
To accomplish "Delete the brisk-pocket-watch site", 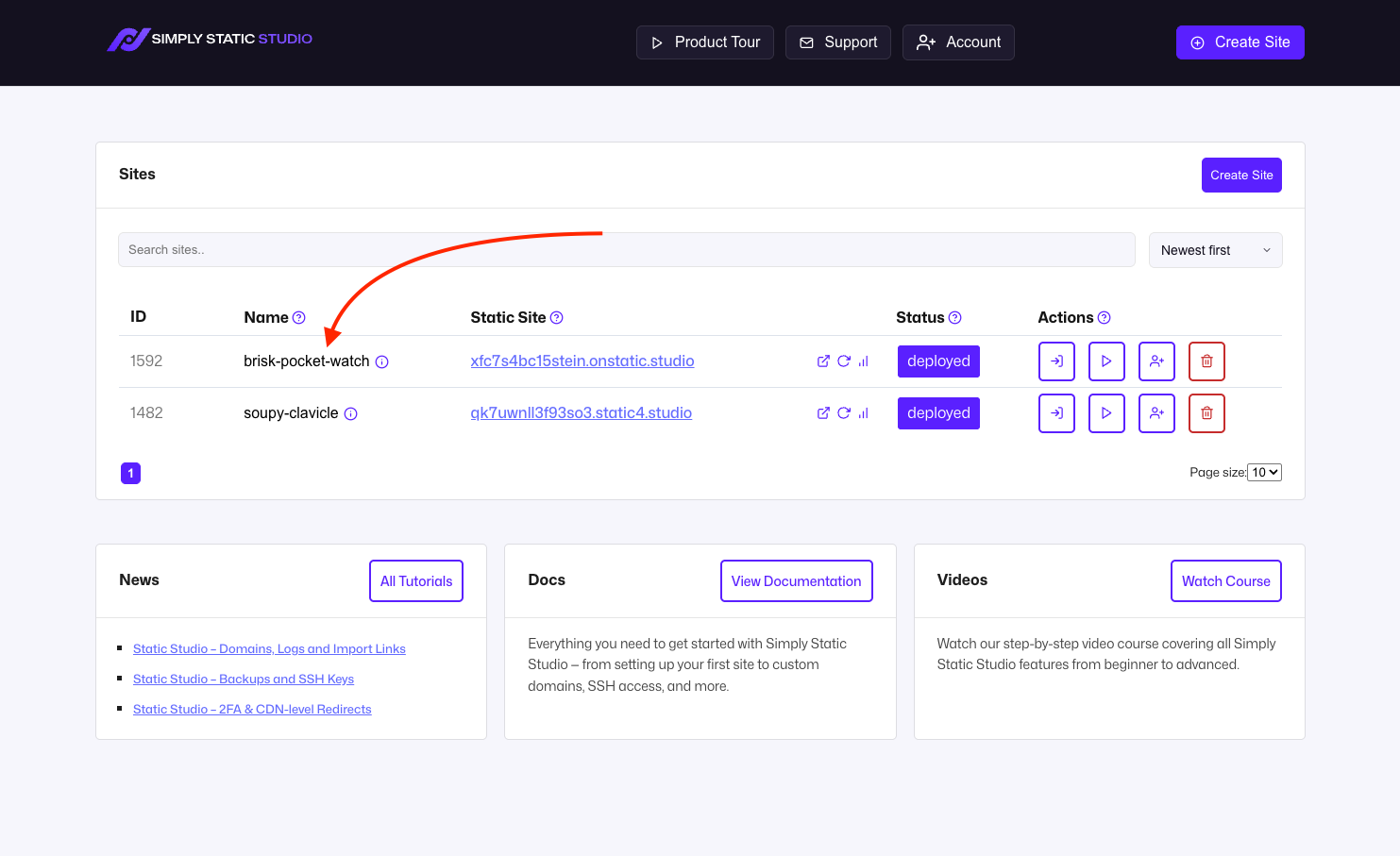I will click(1206, 361).
